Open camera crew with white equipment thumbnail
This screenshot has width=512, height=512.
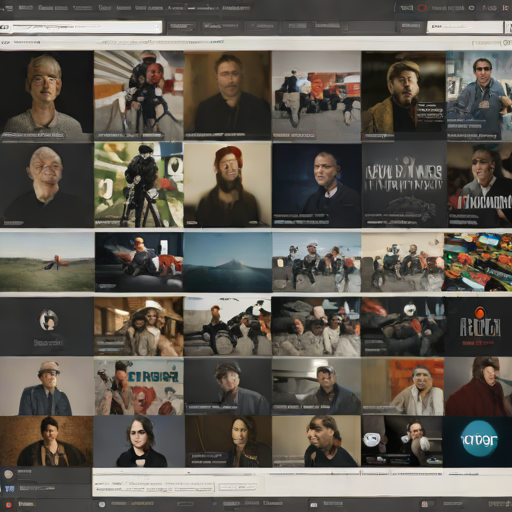tap(227, 327)
